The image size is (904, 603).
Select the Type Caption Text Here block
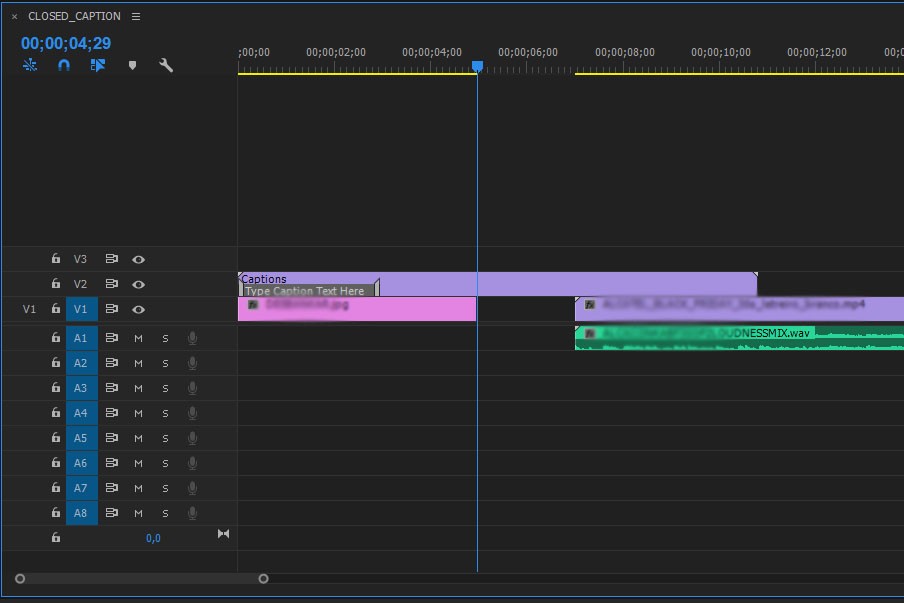coord(309,291)
